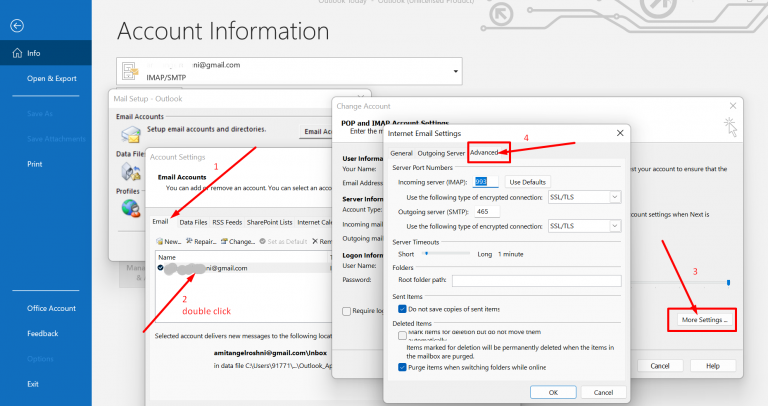The image size is (768, 406).
Task: Open the account selector dropdown for gmail.com
Action: click(456, 72)
